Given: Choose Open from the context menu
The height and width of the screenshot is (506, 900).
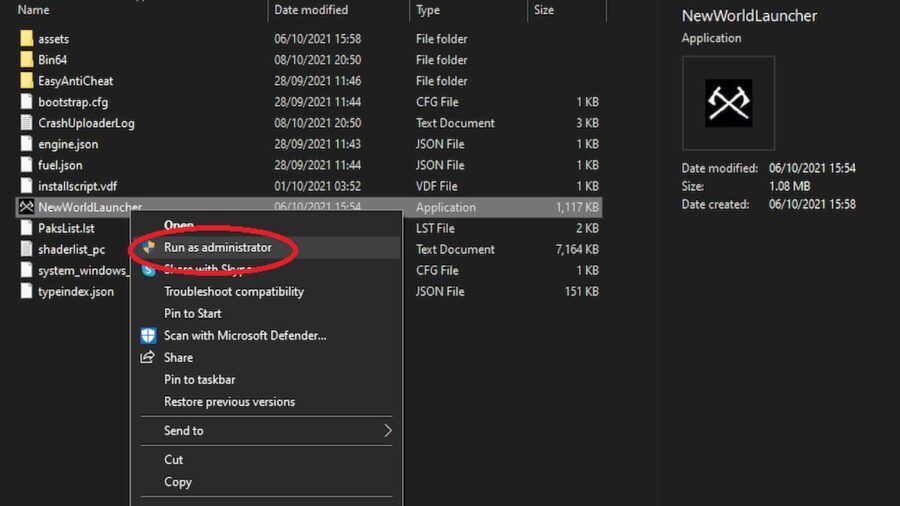Looking at the screenshot, I should [x=179, y=225].
